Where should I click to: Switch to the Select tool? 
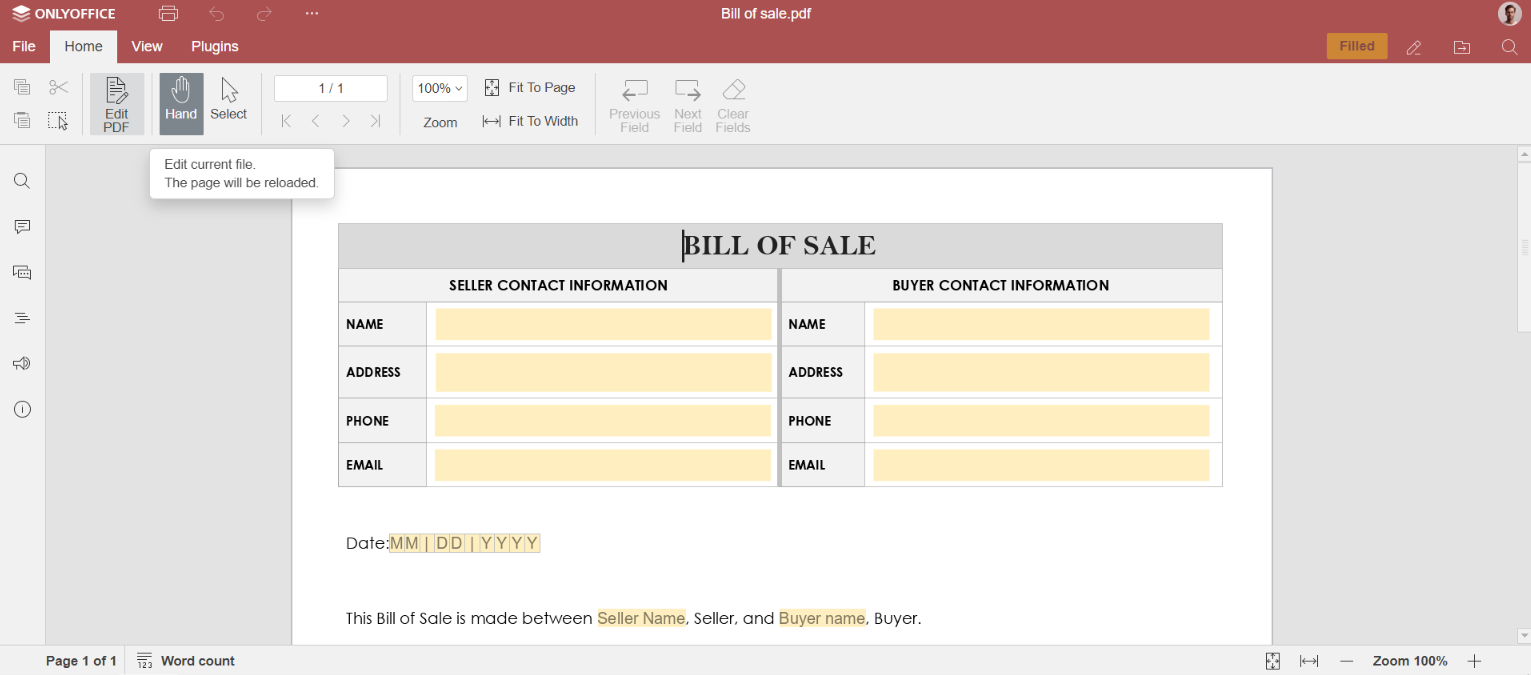point(229,103)
